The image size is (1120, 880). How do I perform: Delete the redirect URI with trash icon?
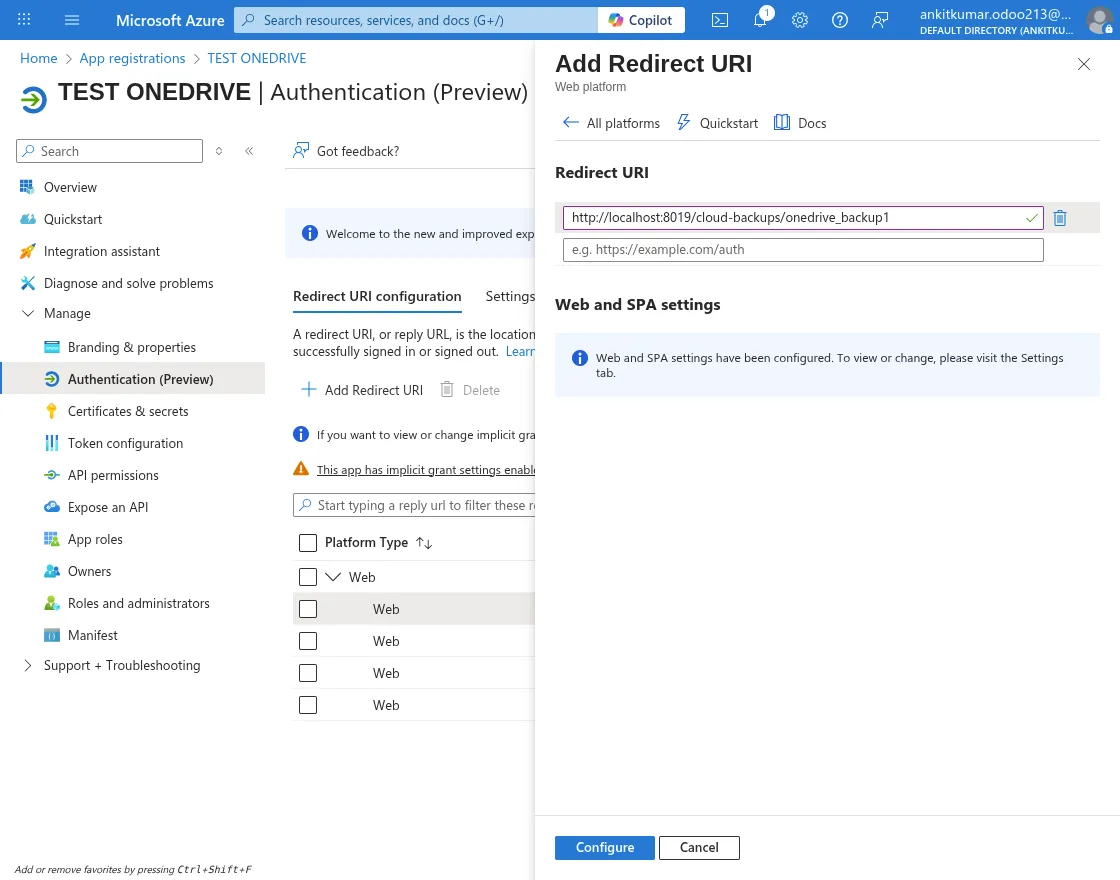point(1060,218)
